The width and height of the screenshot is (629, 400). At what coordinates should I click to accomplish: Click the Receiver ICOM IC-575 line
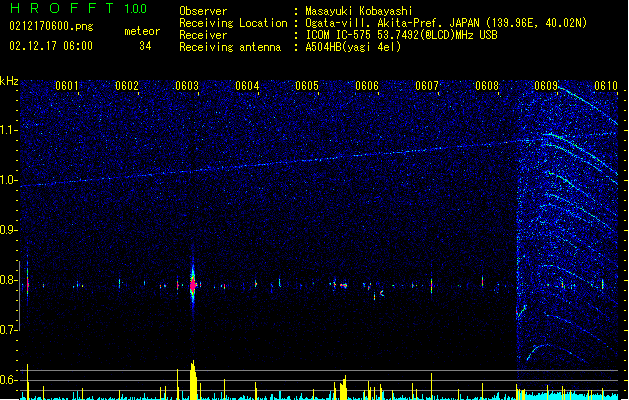coord(401,35)
